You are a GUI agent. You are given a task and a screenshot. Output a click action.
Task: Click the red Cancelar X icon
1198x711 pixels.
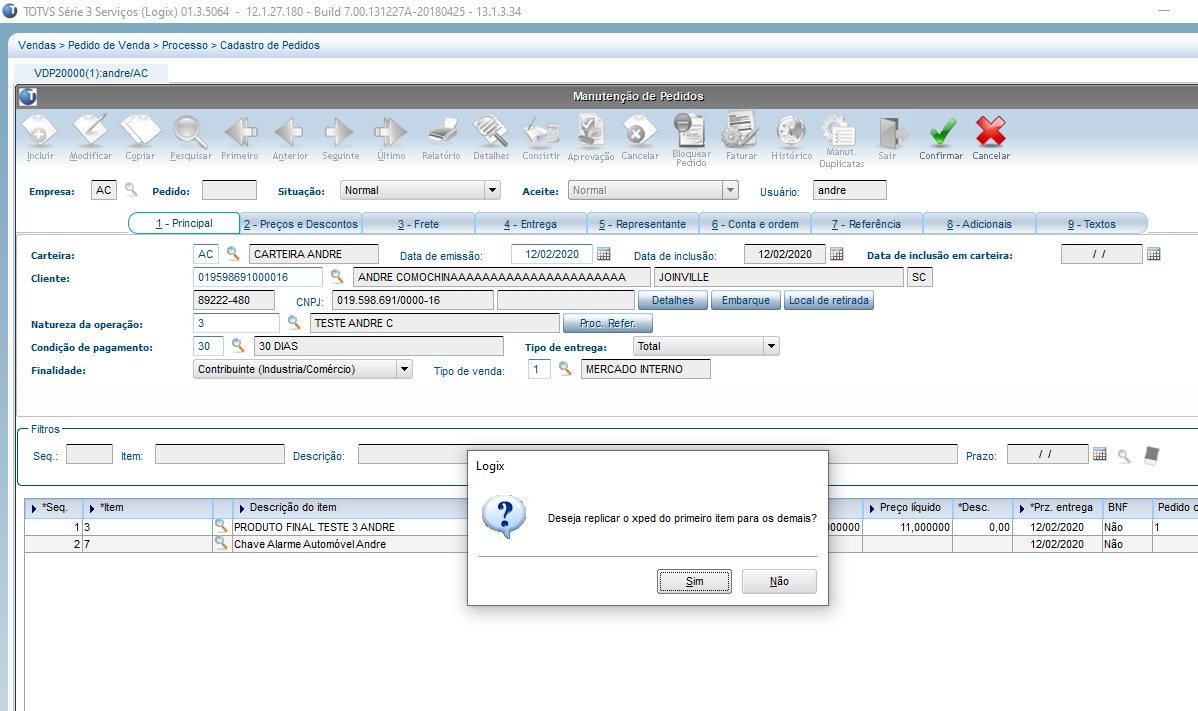point(991,131)
